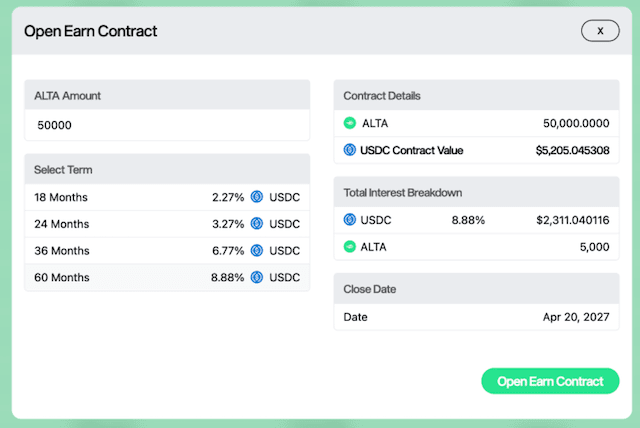
Task: Click the 8.88% rate in the 60 Months row
Action: pos(227,278)
